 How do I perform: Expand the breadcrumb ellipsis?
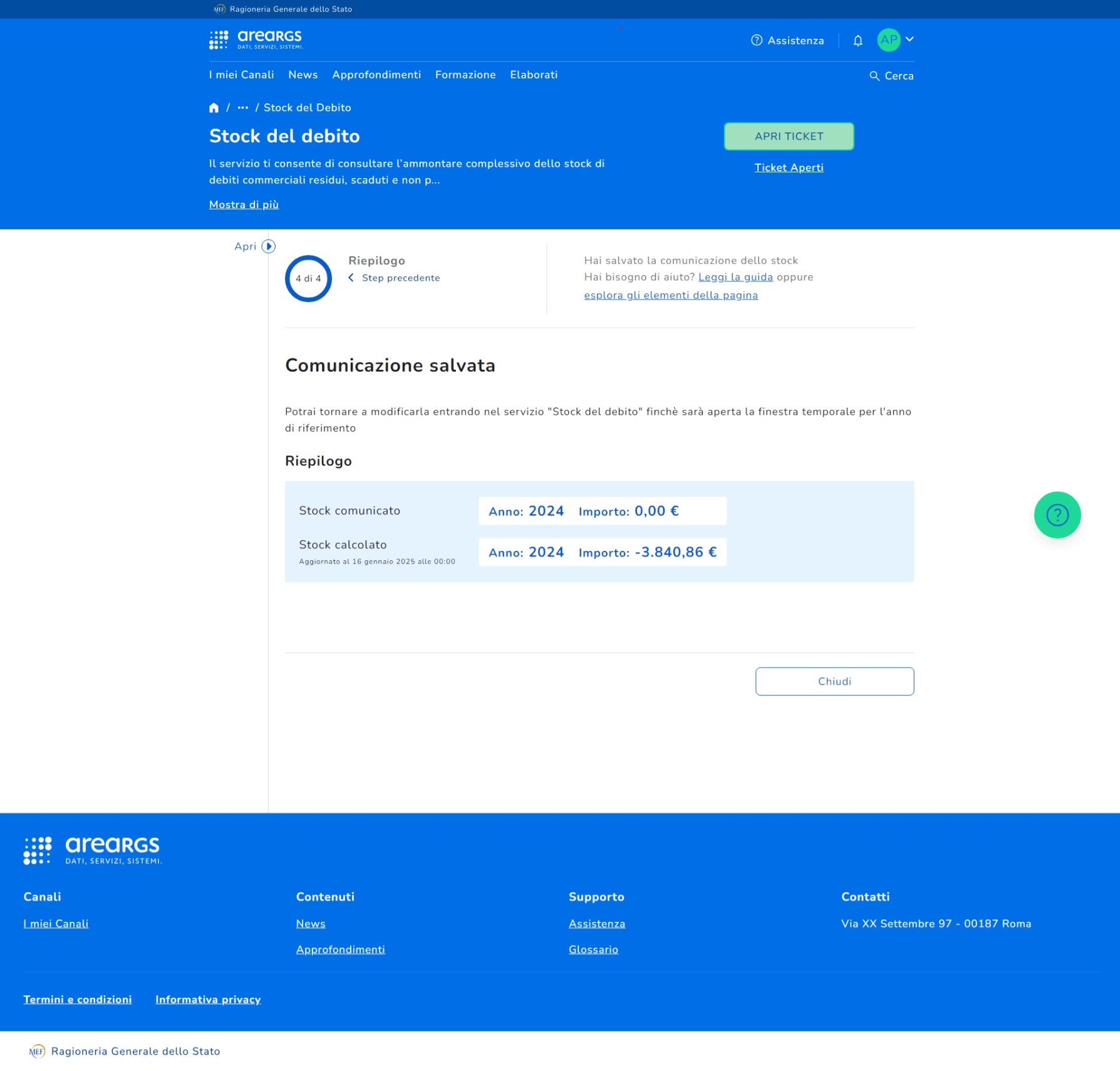(x=243, y=108)
